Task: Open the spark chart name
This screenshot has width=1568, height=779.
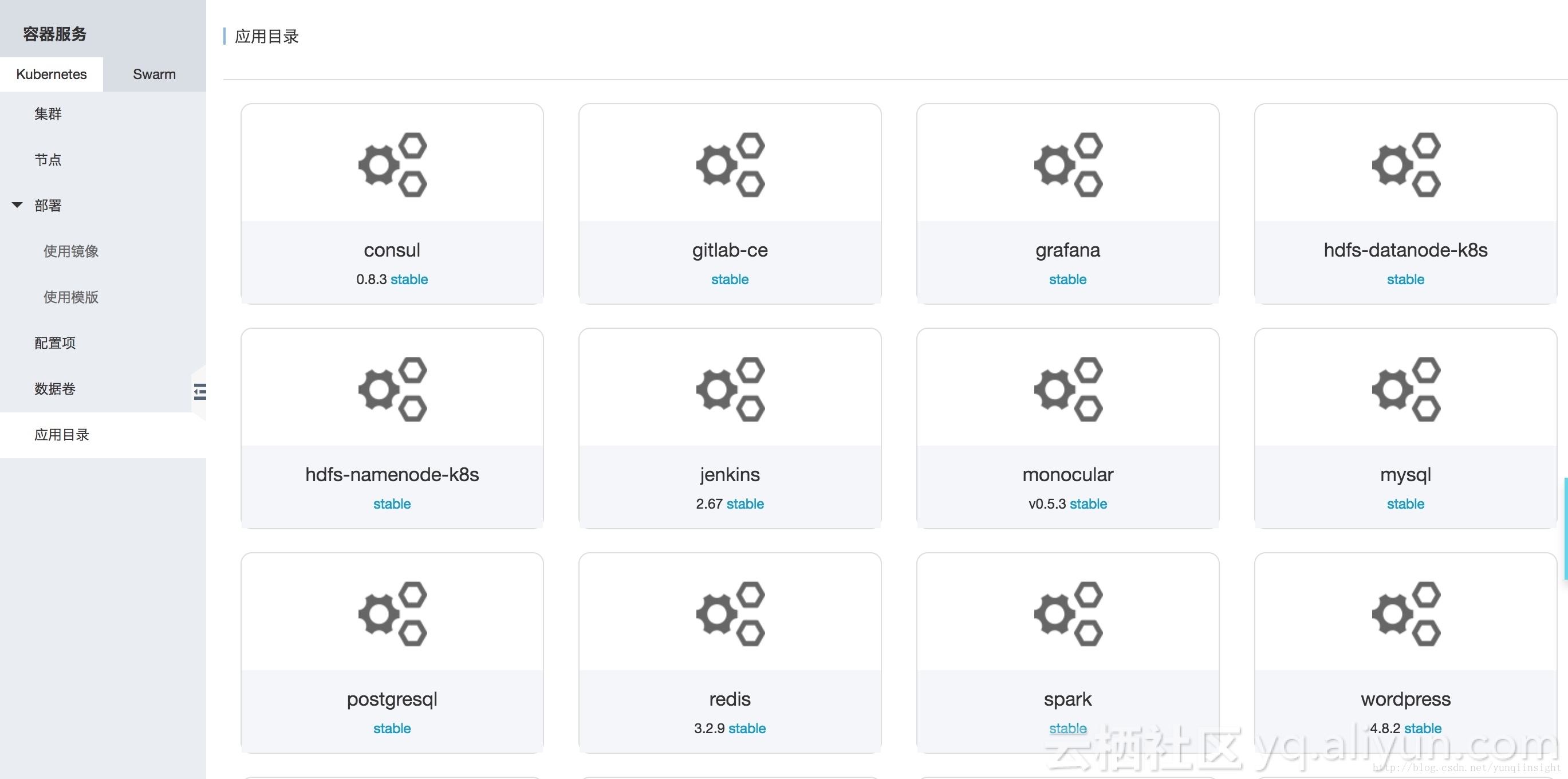Action: (1067, 700)
